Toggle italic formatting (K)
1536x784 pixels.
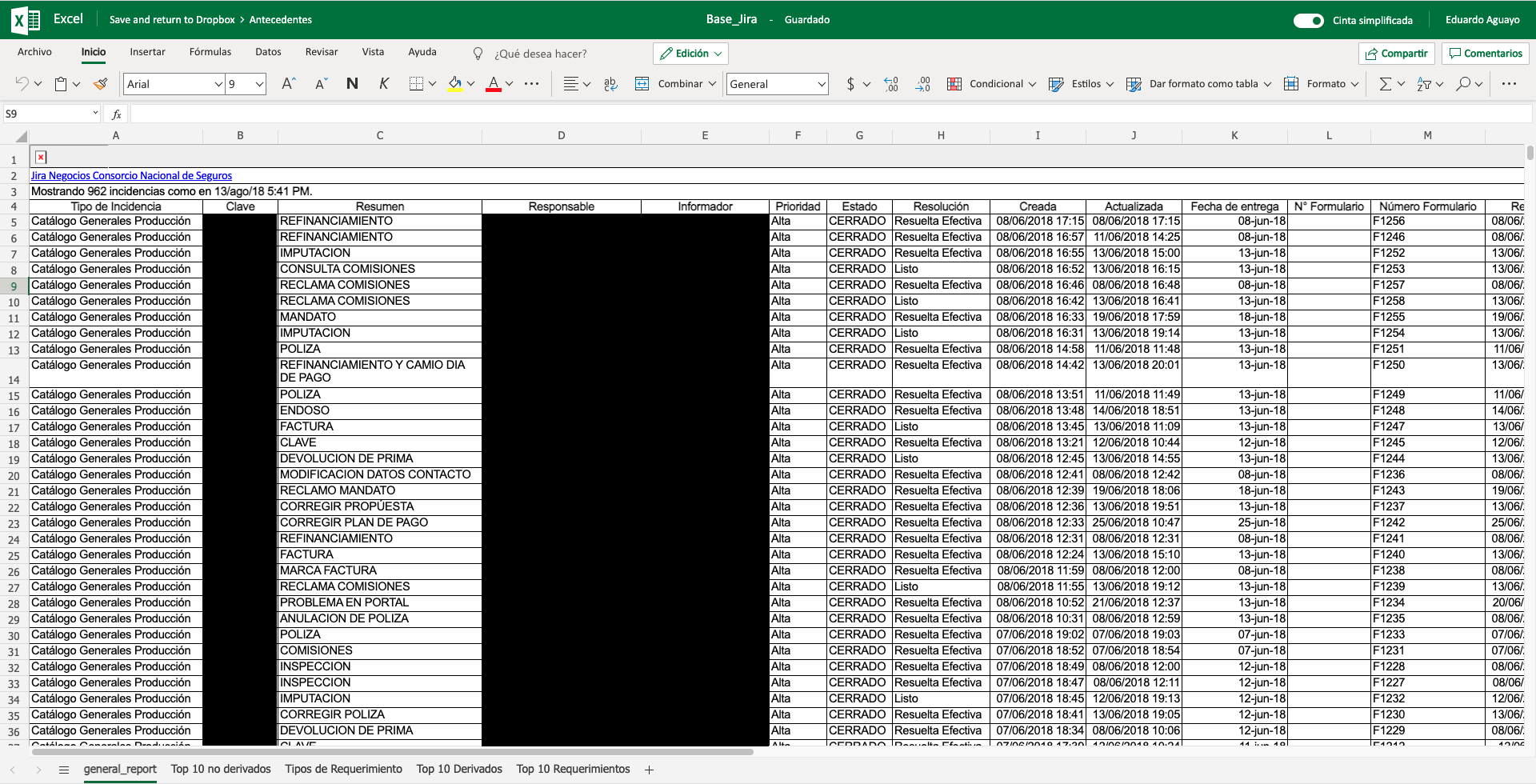tap(384, 83)
